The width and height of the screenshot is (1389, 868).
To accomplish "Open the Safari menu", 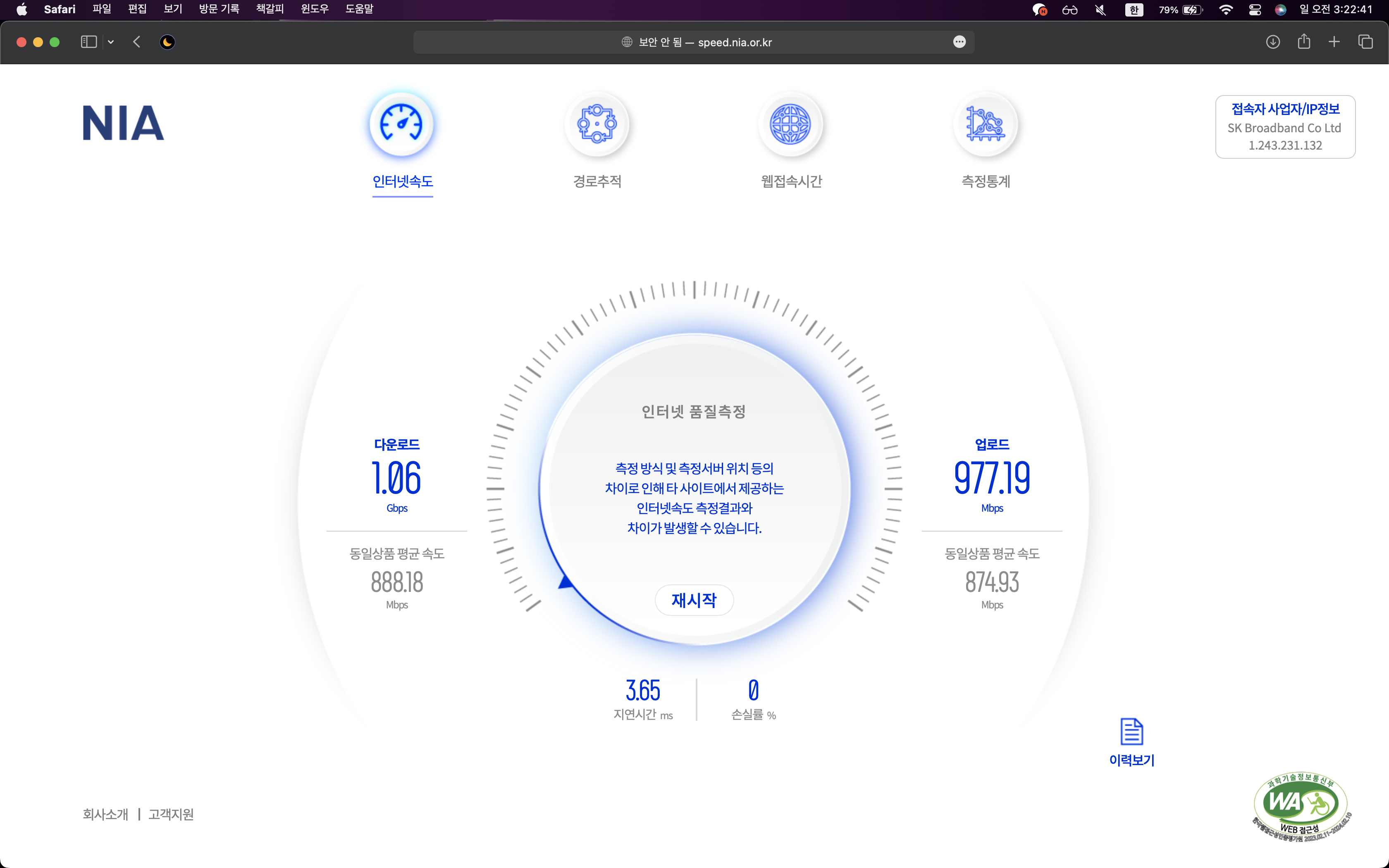I will coord(60,9).
